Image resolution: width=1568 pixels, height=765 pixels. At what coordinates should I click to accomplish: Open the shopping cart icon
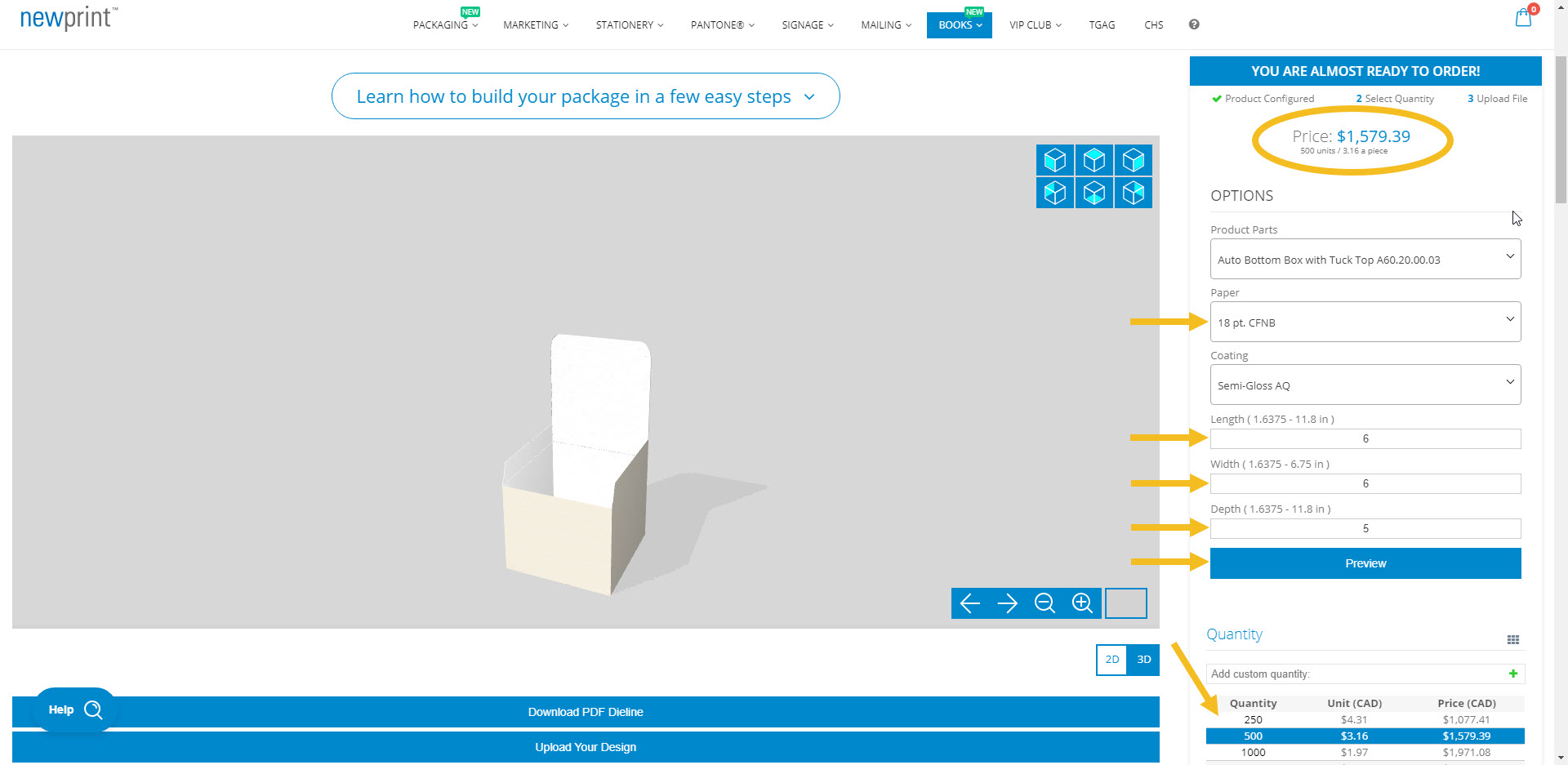1524,17
